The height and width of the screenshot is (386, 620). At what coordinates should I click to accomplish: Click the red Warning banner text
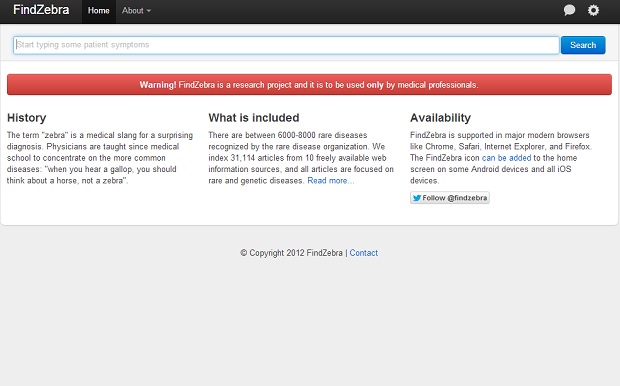pos(309,85)
